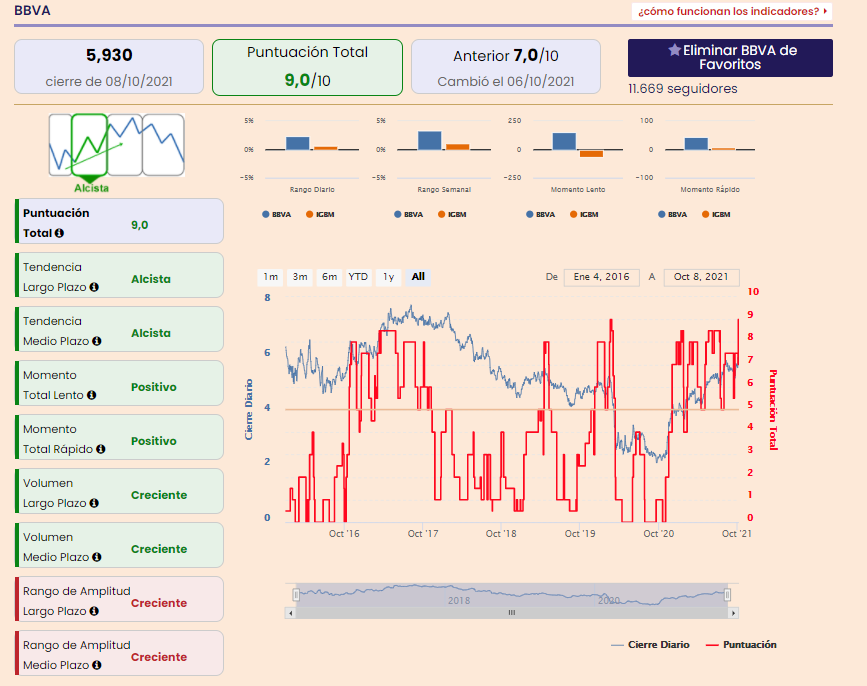Image resolution: width=867 pixels, height=686 pixels.
Task: Click the Alcista trend thumbnail pattern
Action: 89,145
